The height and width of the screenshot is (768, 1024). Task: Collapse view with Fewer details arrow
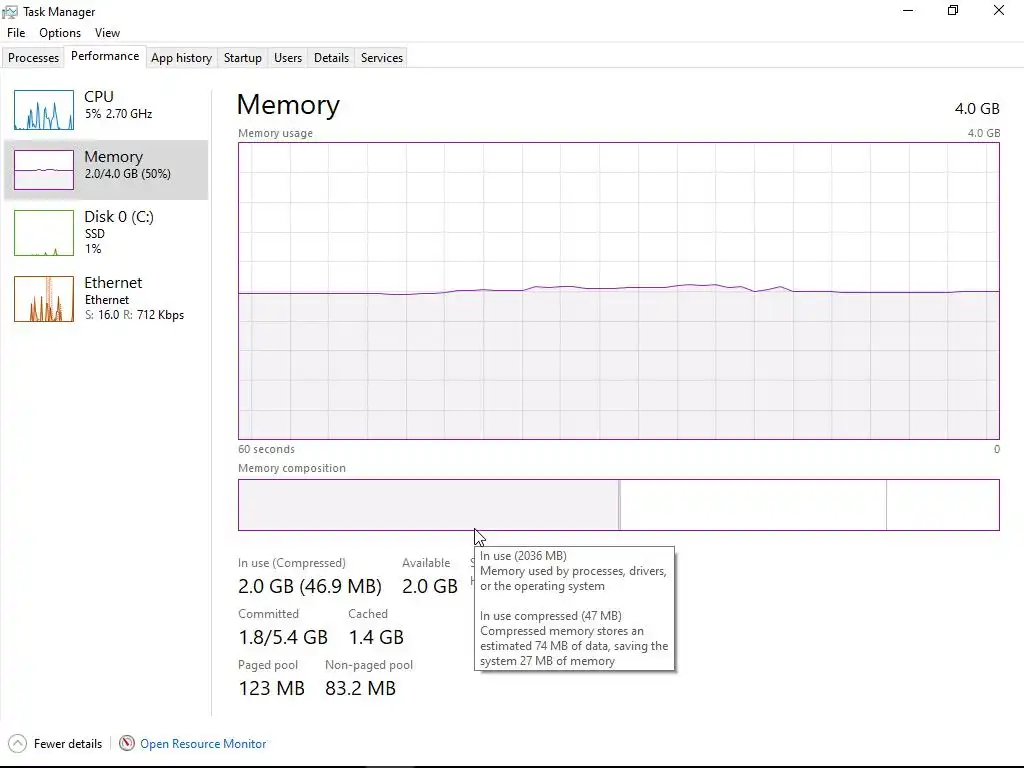coord(17,743)
